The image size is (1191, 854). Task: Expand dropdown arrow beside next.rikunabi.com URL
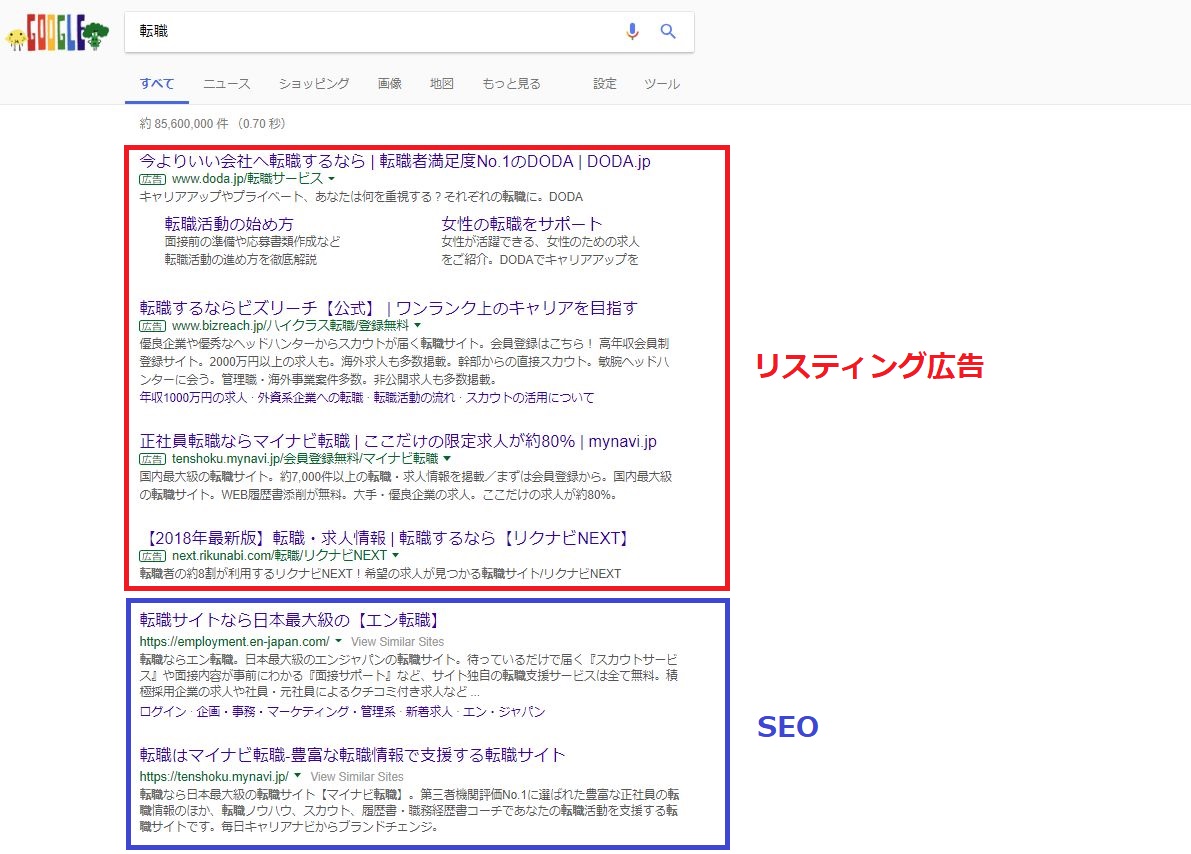[x=396, y=555]
